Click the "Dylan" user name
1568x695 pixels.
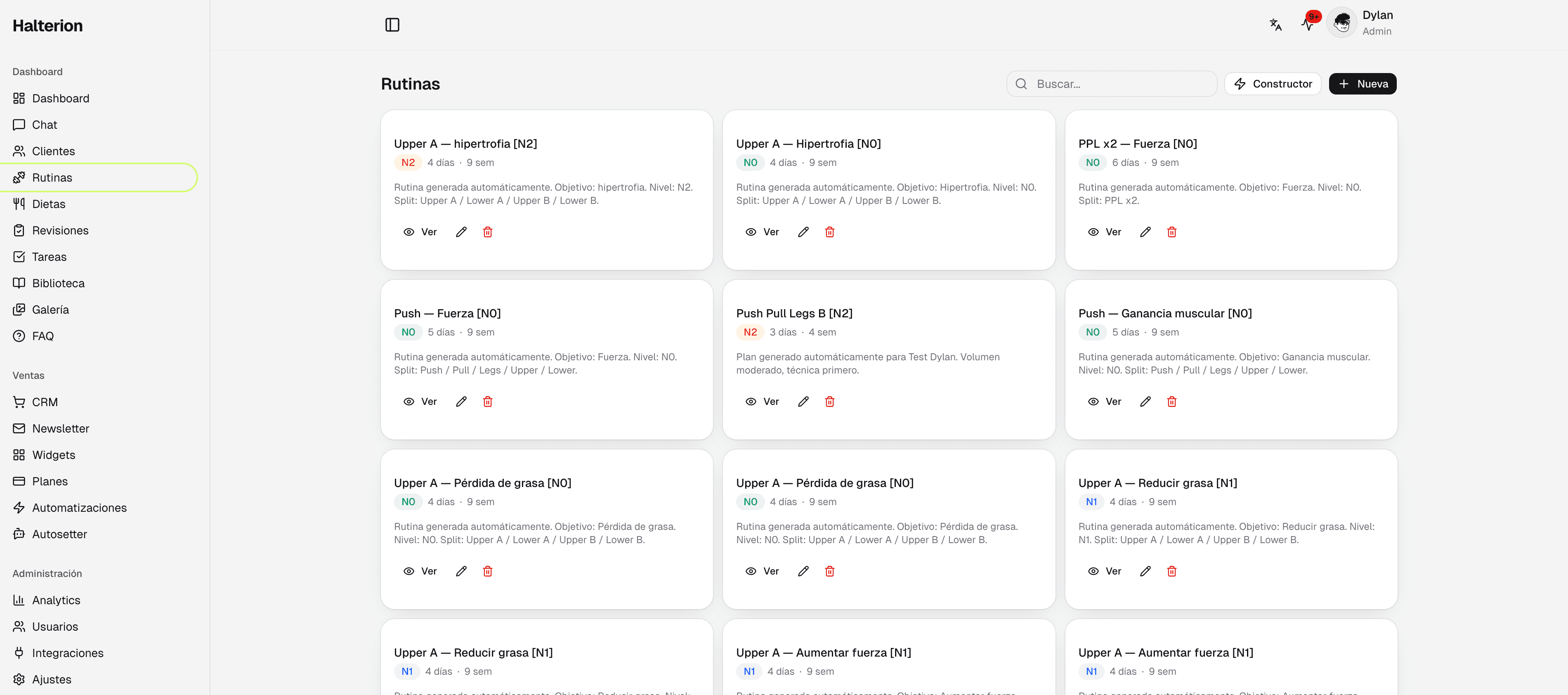[1377, 15]
